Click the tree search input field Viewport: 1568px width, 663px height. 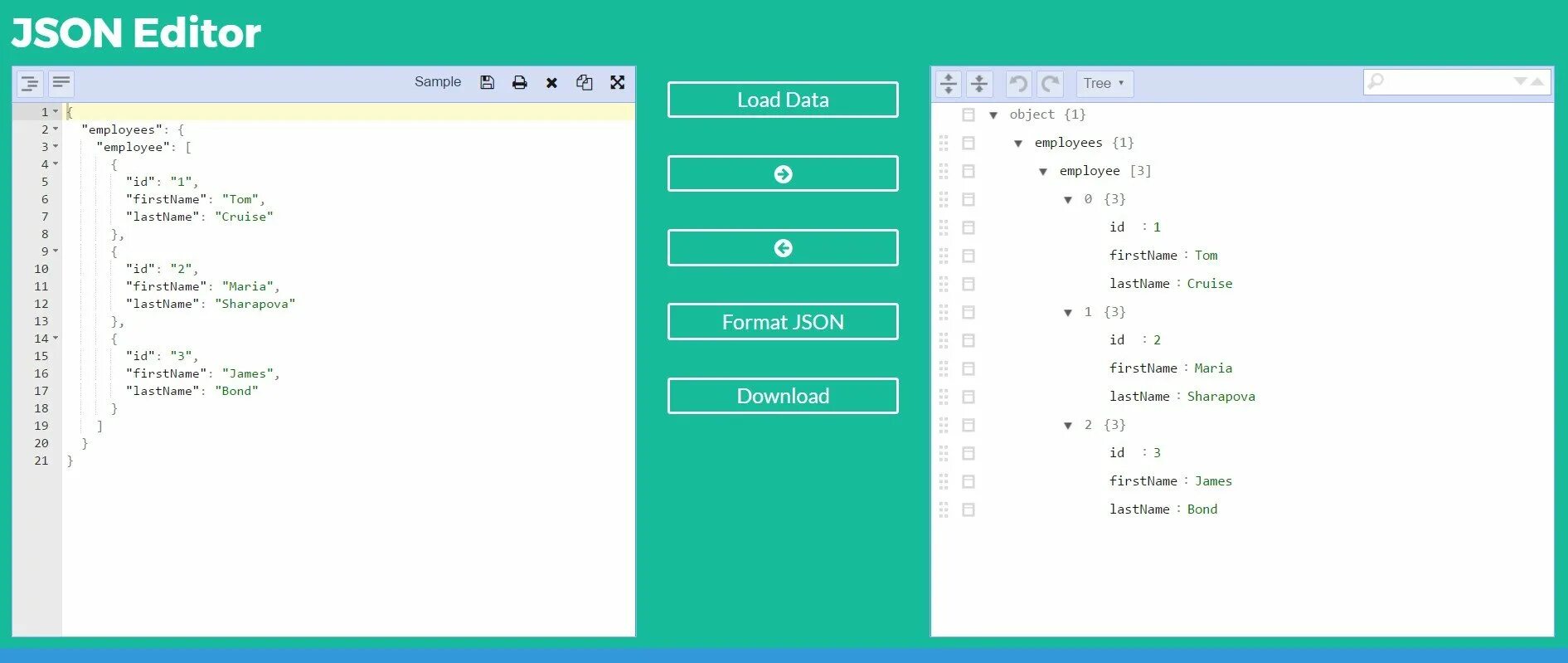(x=1447, y=81)
